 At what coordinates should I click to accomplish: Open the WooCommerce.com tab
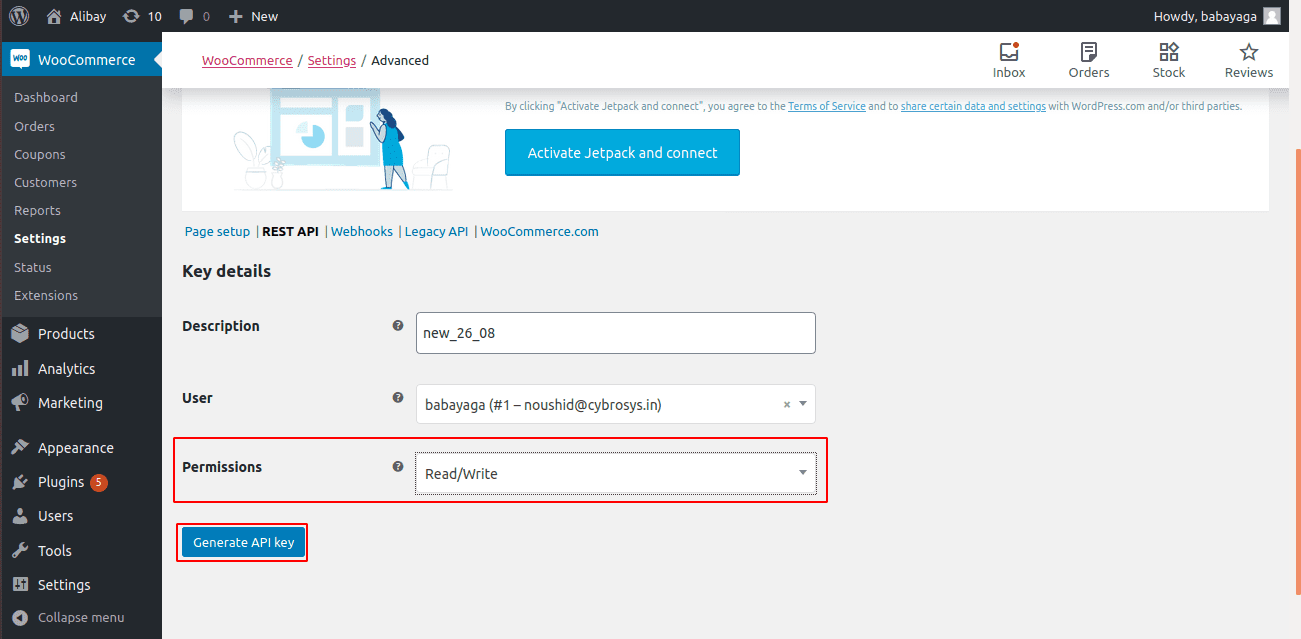540,231
